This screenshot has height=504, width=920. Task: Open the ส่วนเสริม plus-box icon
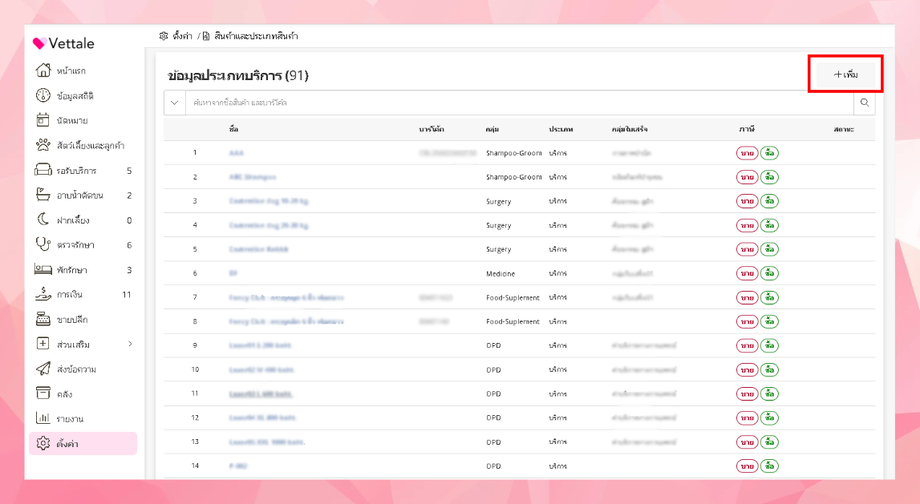tap(43, 344)
